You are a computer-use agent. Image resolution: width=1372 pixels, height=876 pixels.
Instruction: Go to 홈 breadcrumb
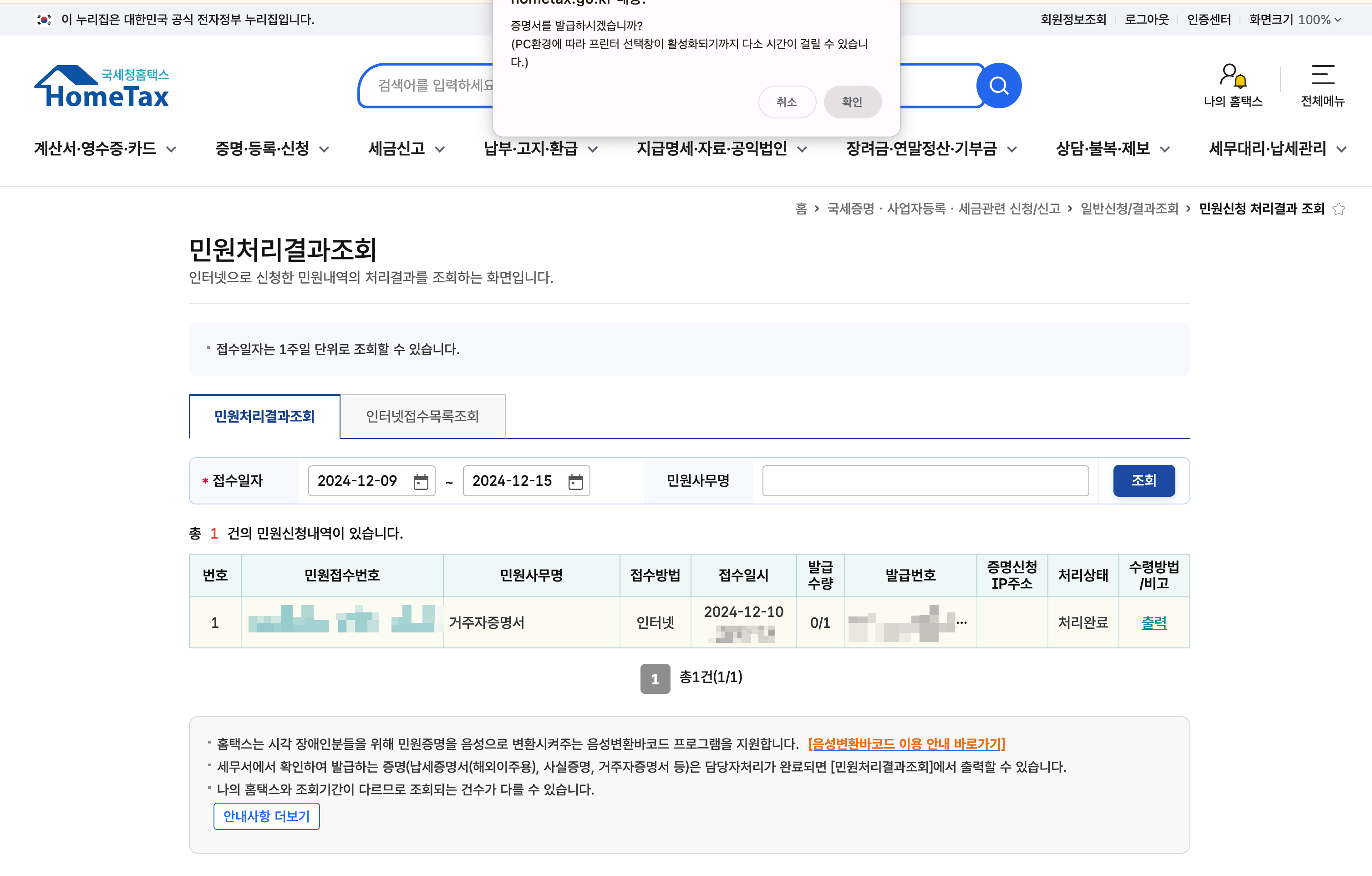(801, 209)
